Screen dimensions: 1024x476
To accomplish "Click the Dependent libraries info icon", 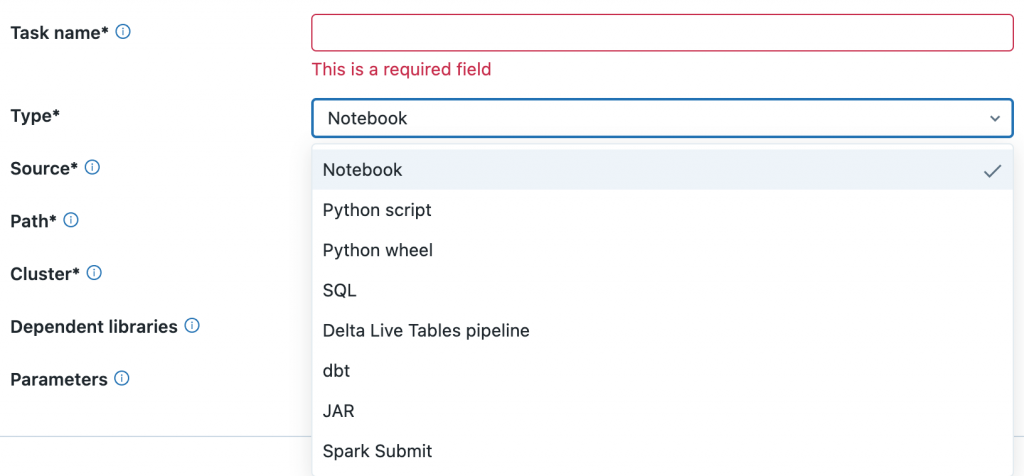I will 192,326.
